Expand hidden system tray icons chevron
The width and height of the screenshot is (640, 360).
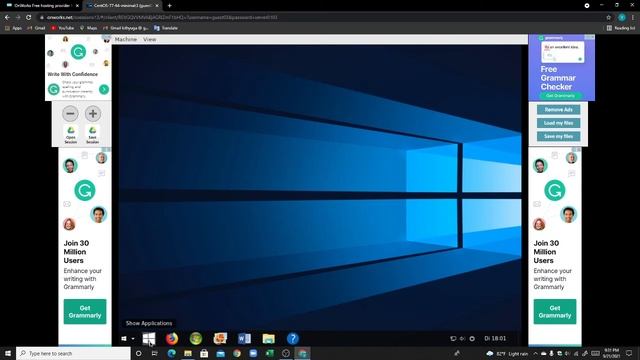pyautogui.click(x=535, y=353)
